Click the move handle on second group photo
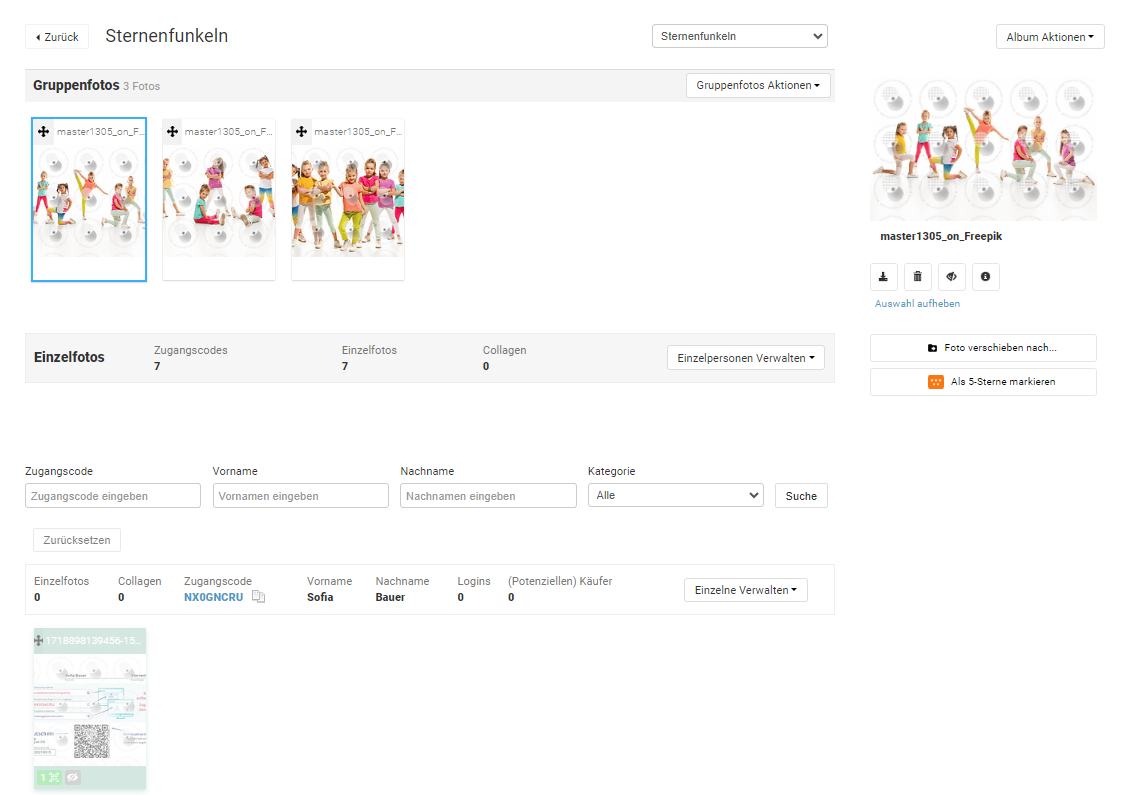 172,131
